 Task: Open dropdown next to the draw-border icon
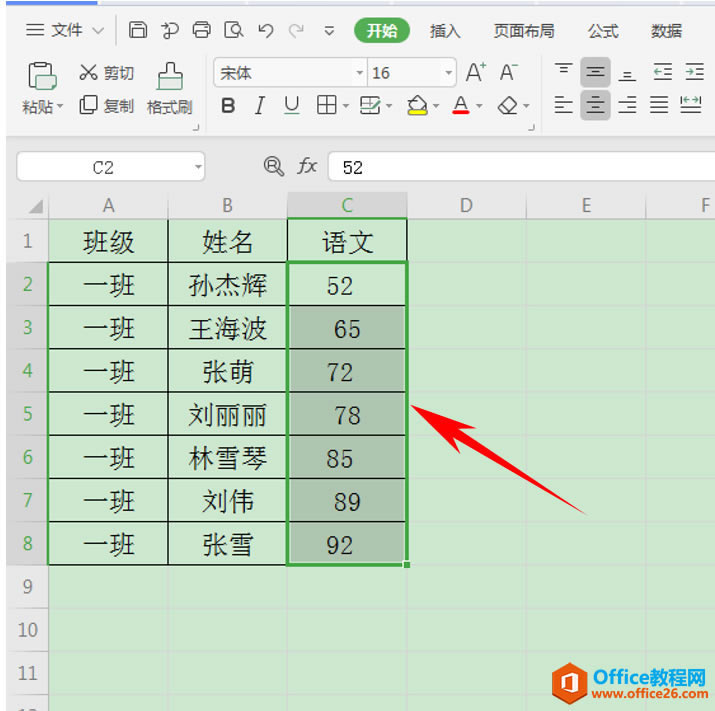tap(389, 106)
